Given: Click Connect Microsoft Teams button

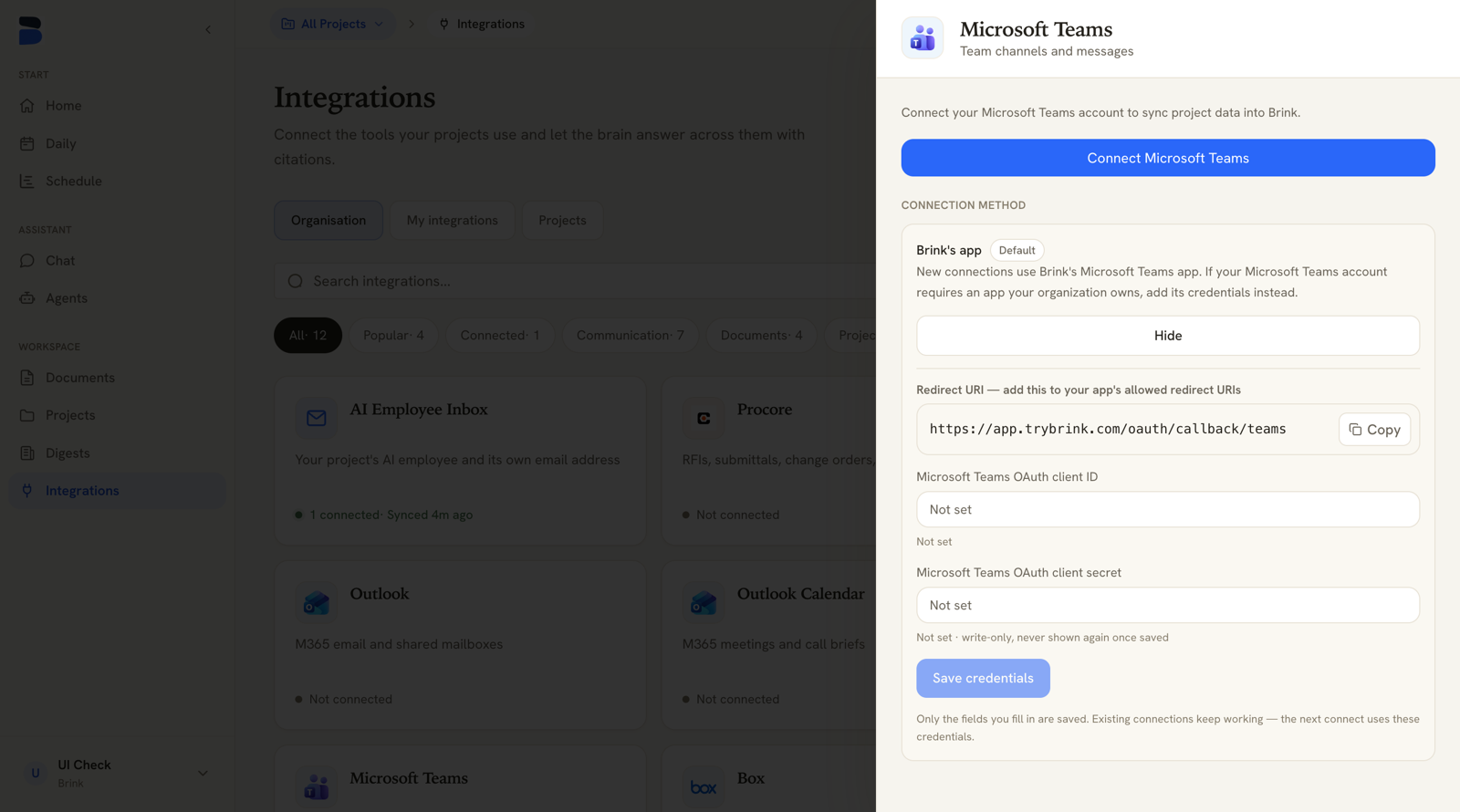Looking at the screenshot, I should click(1168, 158).
